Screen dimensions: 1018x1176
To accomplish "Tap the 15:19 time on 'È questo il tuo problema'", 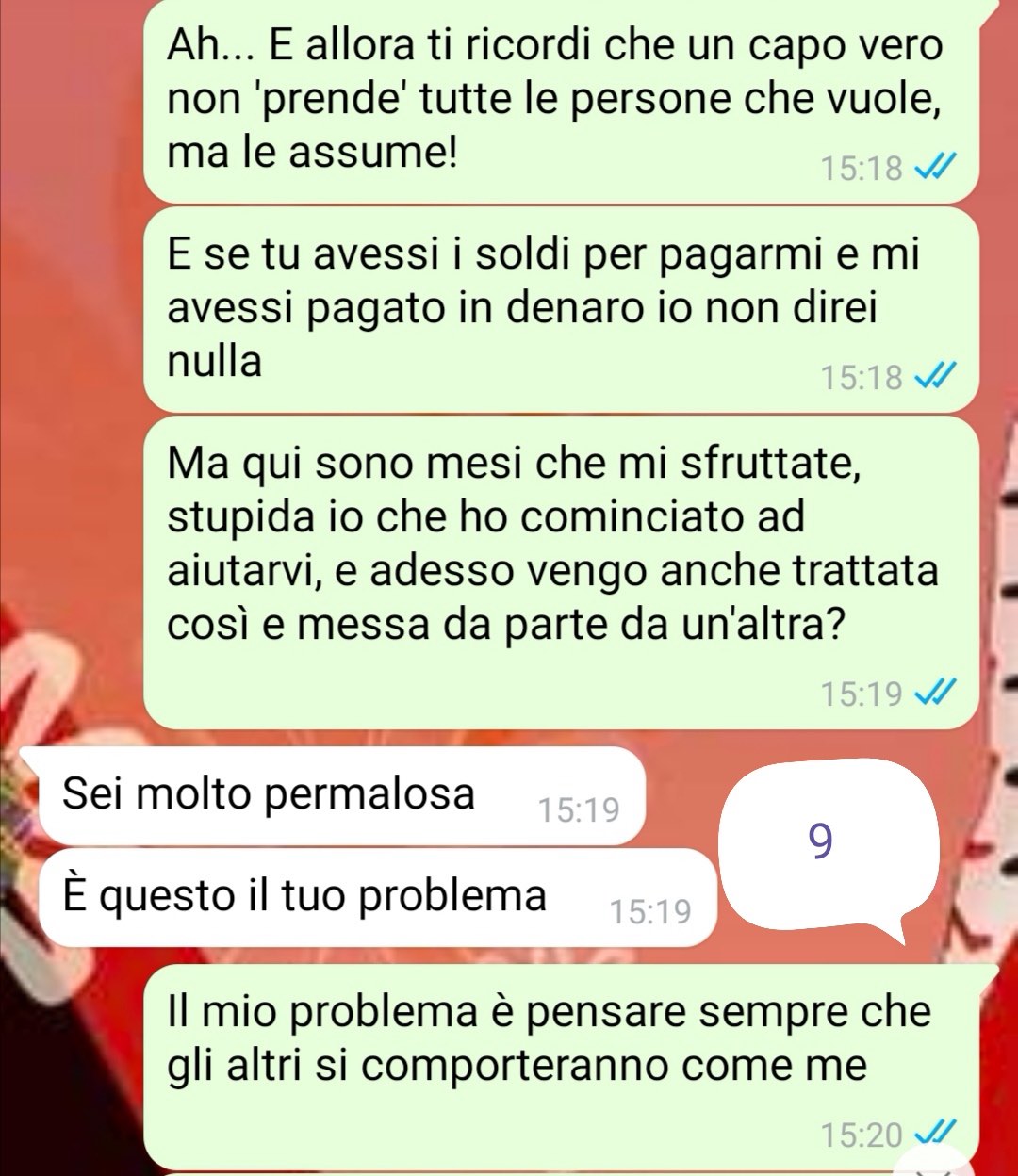I will click(x=650, y=912).
